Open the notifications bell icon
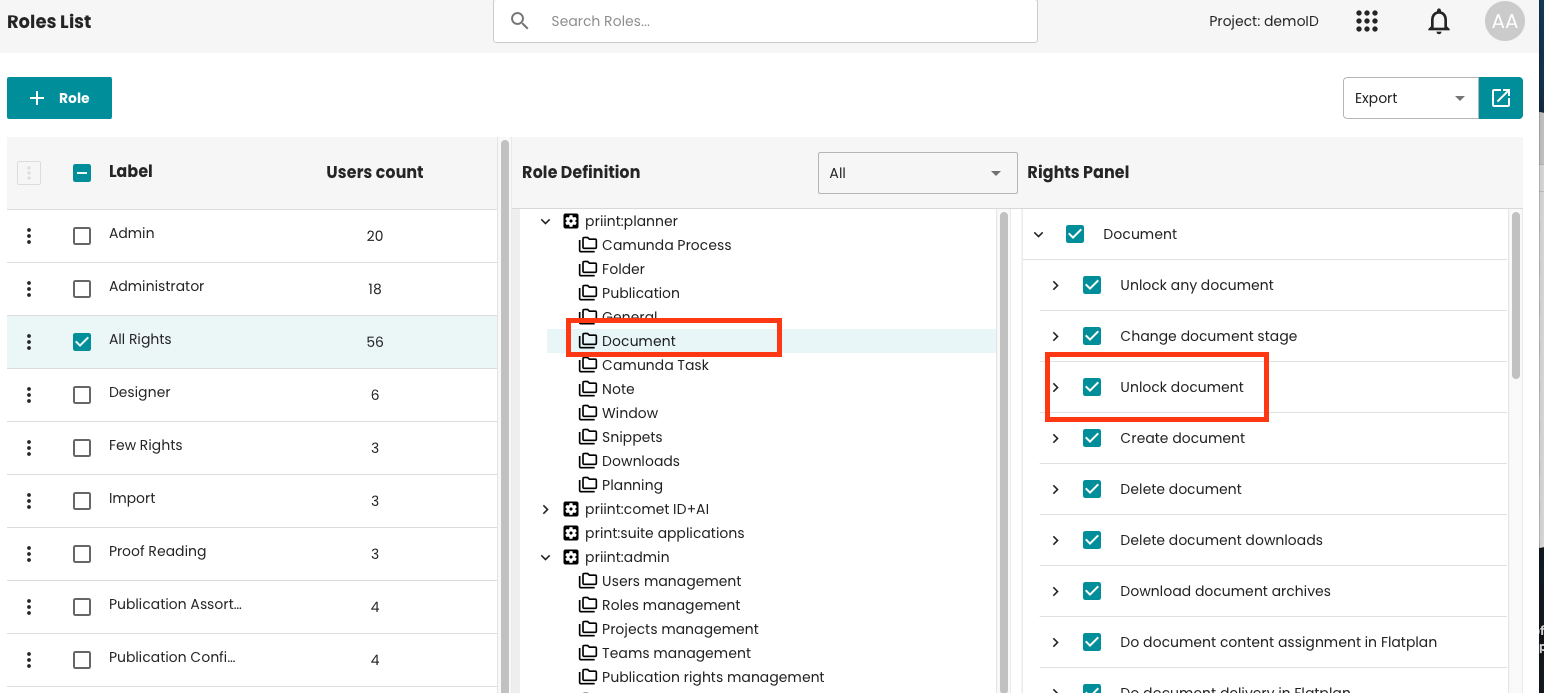The image size is (1544, 693). 1438,21
